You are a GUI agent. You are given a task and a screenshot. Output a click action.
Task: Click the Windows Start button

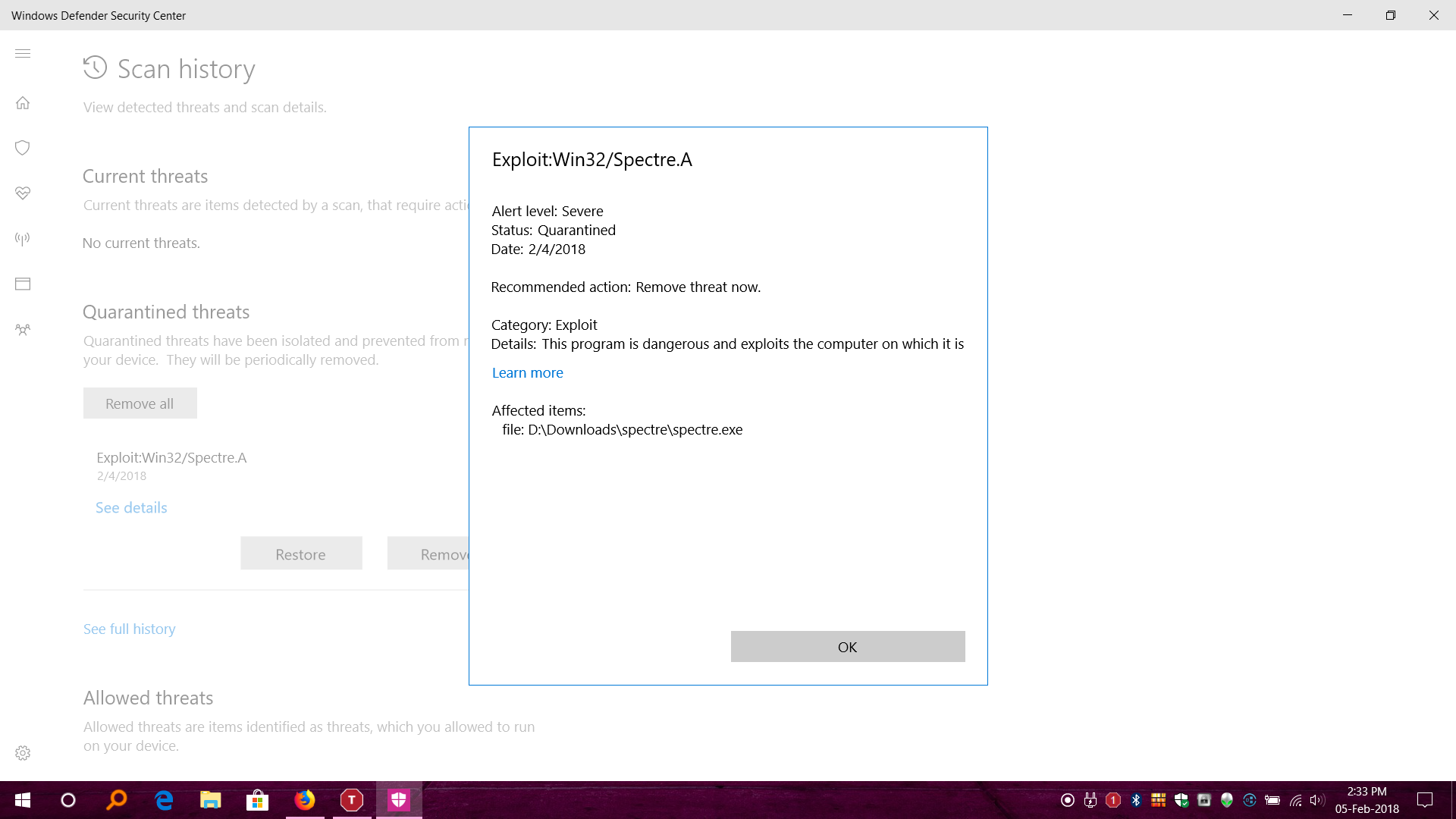pyautogui.click(x=23, y=800)
